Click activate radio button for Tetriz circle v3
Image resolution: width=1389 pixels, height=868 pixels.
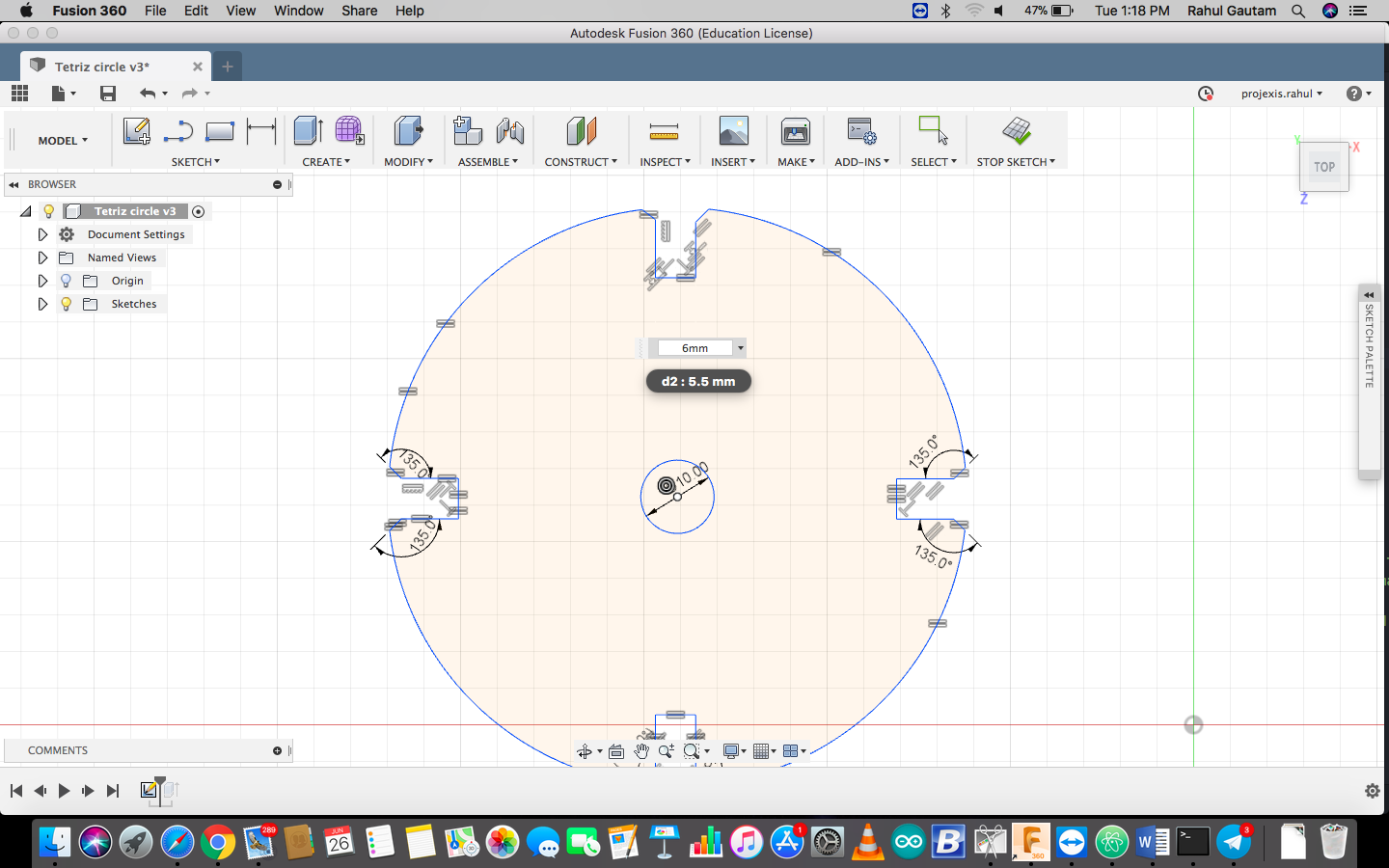198,211
